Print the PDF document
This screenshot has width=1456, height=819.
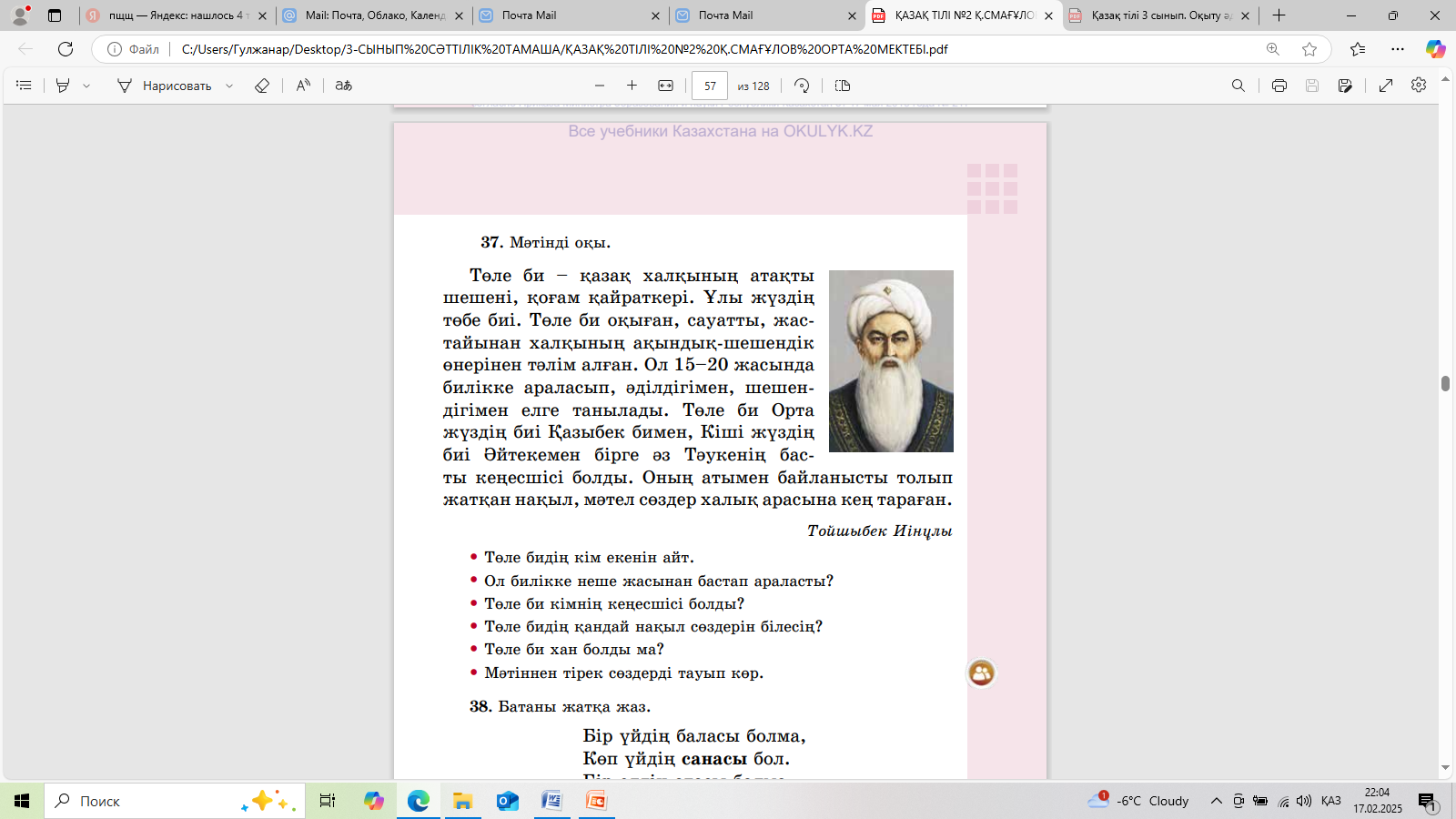click(1279, 86)
